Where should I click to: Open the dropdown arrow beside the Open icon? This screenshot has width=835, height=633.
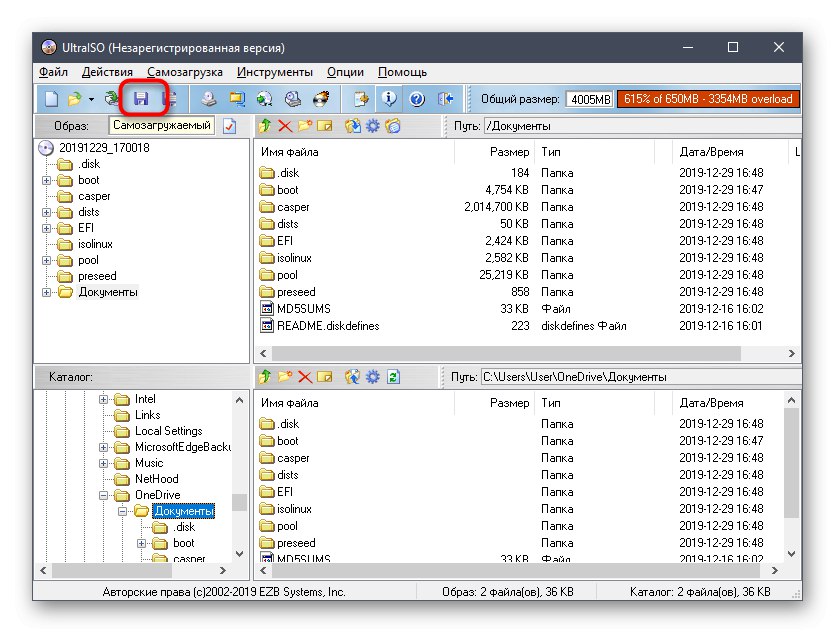coord(91,100)
